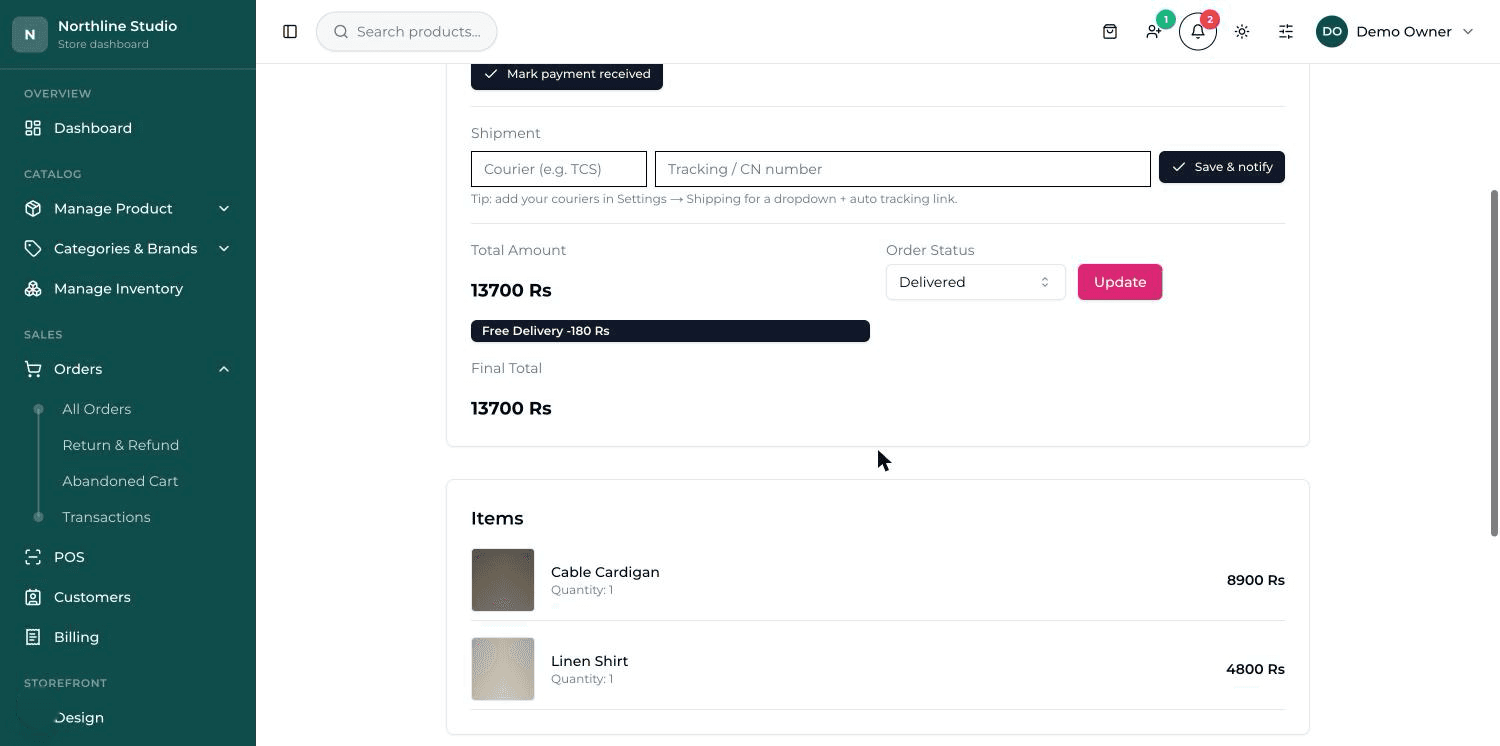Image resolution: width=1500 pixels, height=746 pixels.
Task: Click the Customers contact icon
Action: [x=33, y=597]
